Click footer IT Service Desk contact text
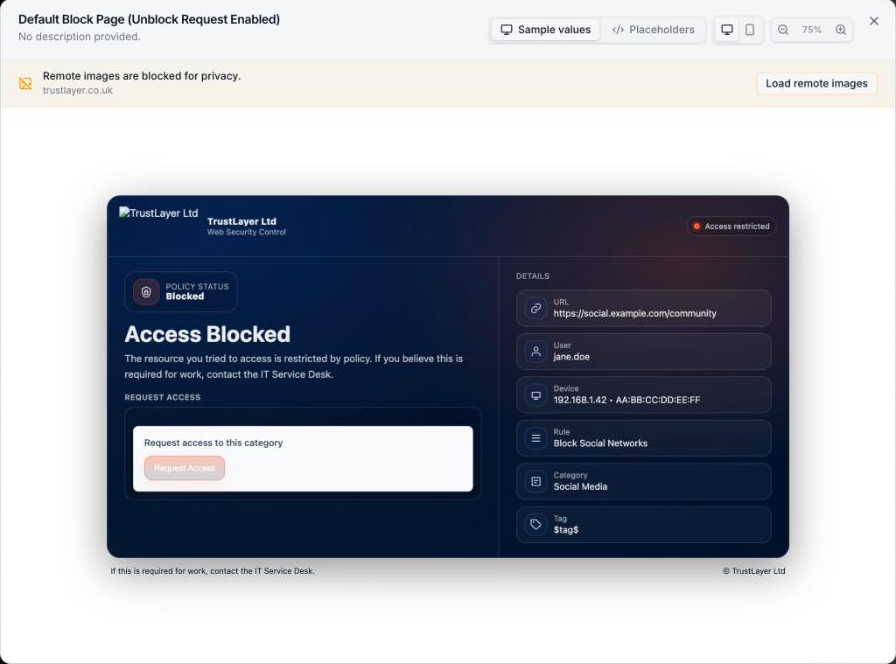This screenshot has height=664, width=896. tap(213, 571)
